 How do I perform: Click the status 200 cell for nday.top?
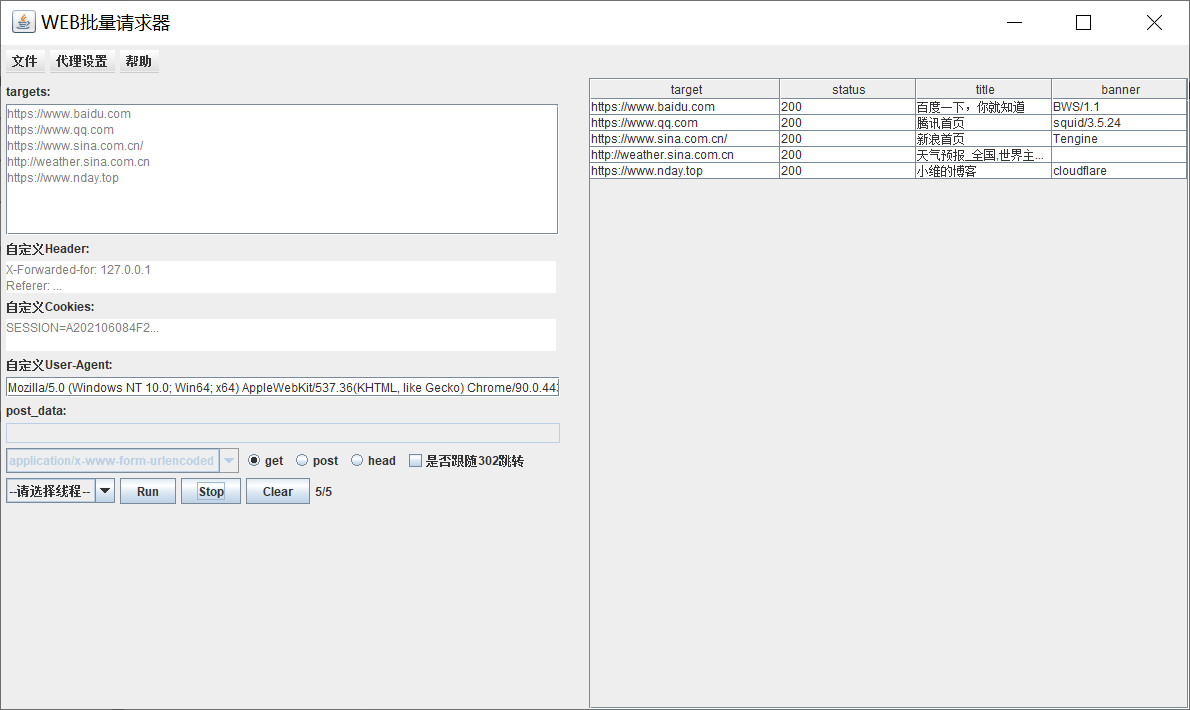[x=848, y=171]
